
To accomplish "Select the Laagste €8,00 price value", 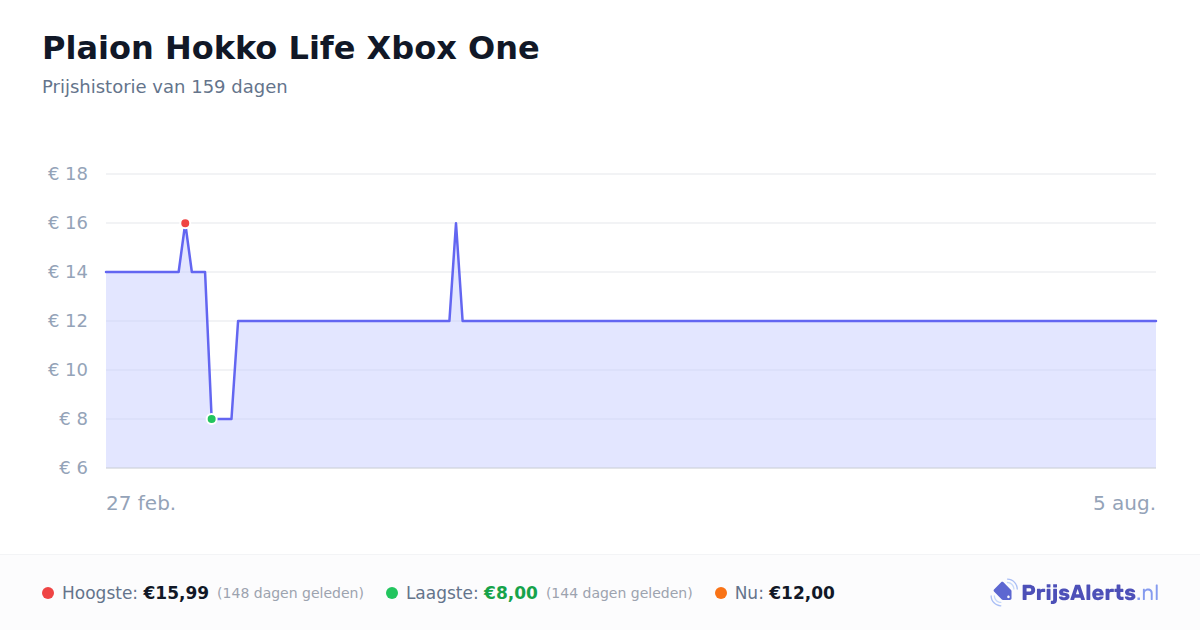I will coord(511,593).
